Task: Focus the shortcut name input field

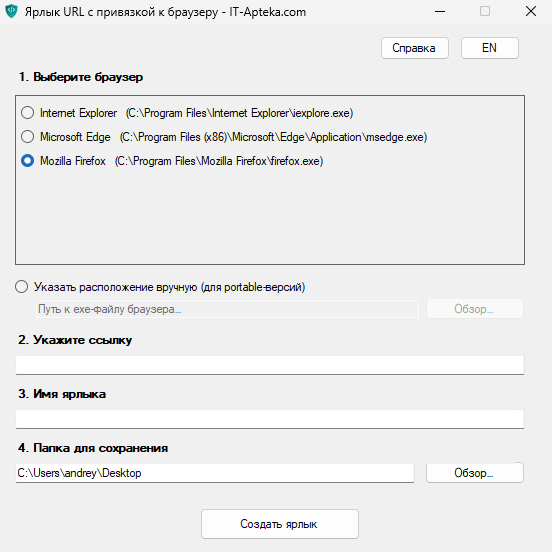Action: click(x=270, y=419)
